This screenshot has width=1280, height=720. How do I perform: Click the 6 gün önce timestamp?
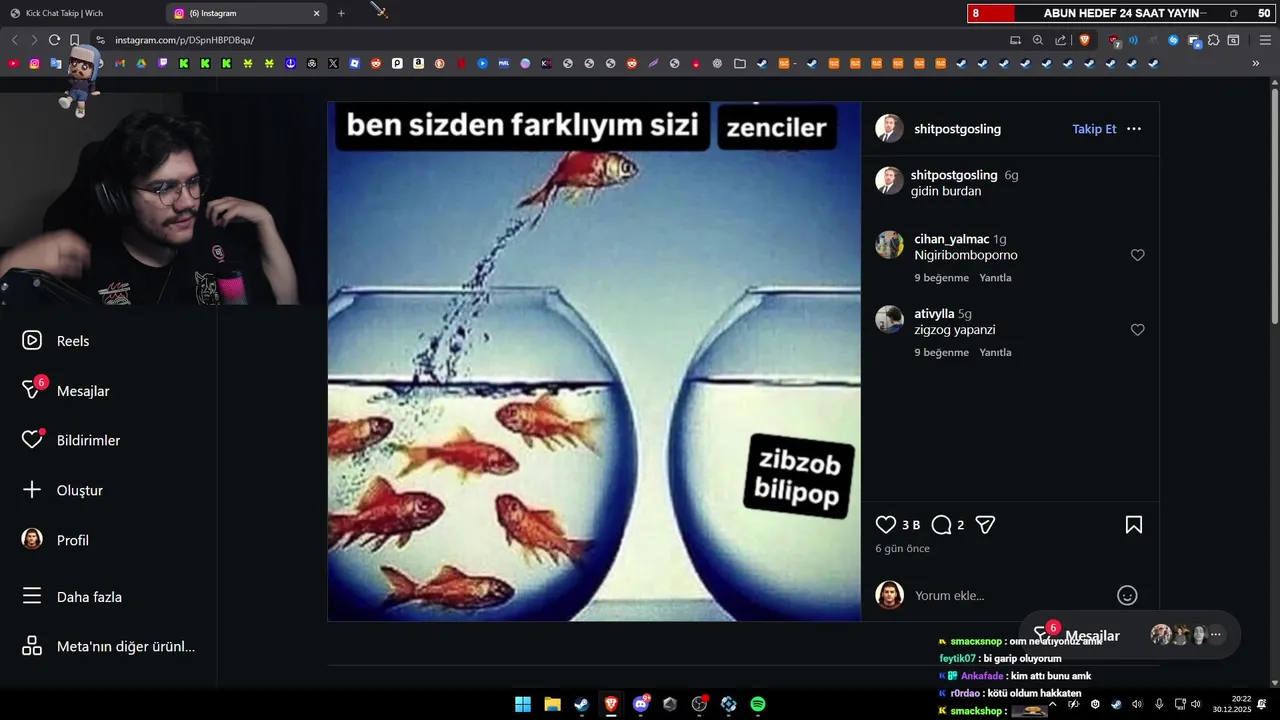(x=902, y=549)
